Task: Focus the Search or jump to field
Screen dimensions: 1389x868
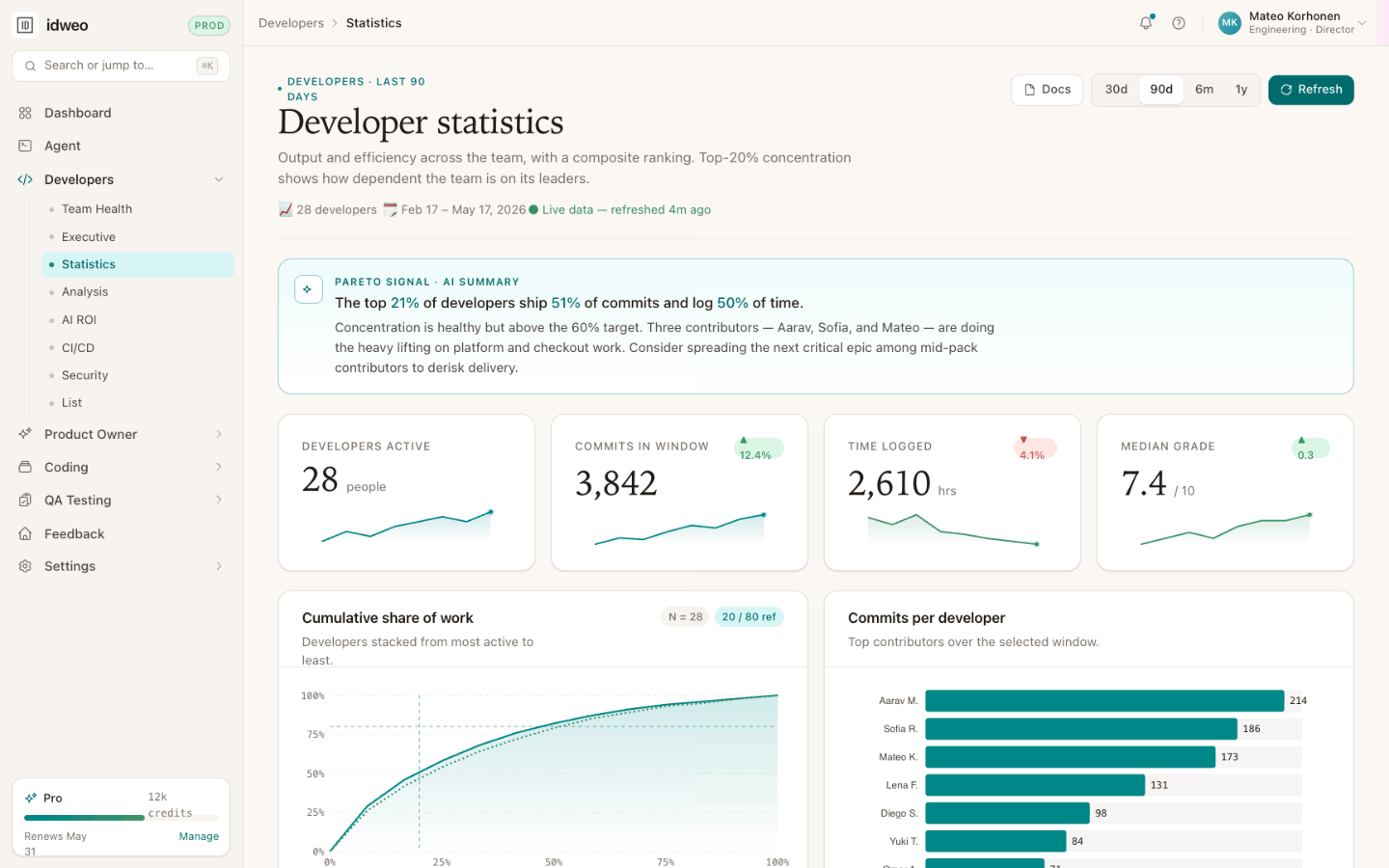Action: [121, 66]
